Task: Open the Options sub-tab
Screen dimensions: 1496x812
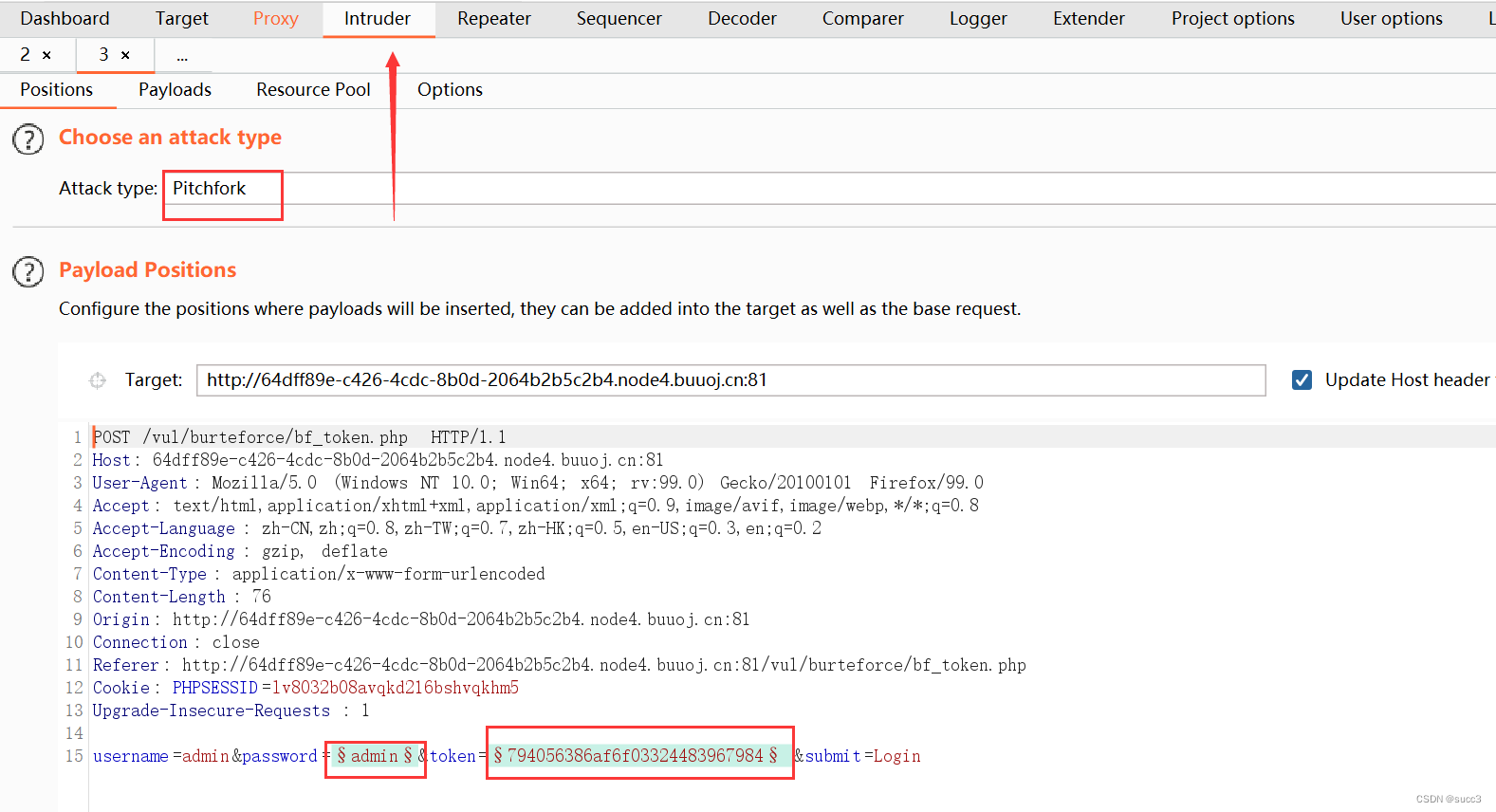Action: (x=450, y=90)
